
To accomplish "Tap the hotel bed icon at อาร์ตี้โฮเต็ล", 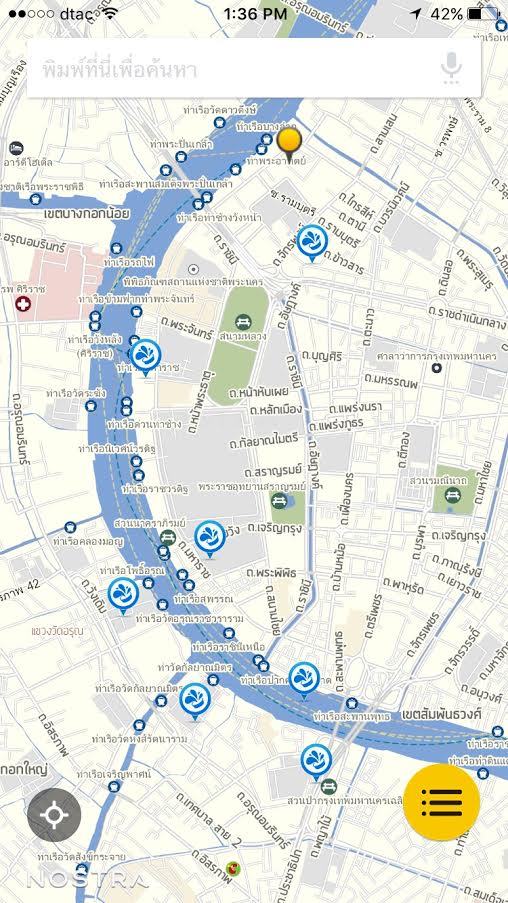I will 16,149.
